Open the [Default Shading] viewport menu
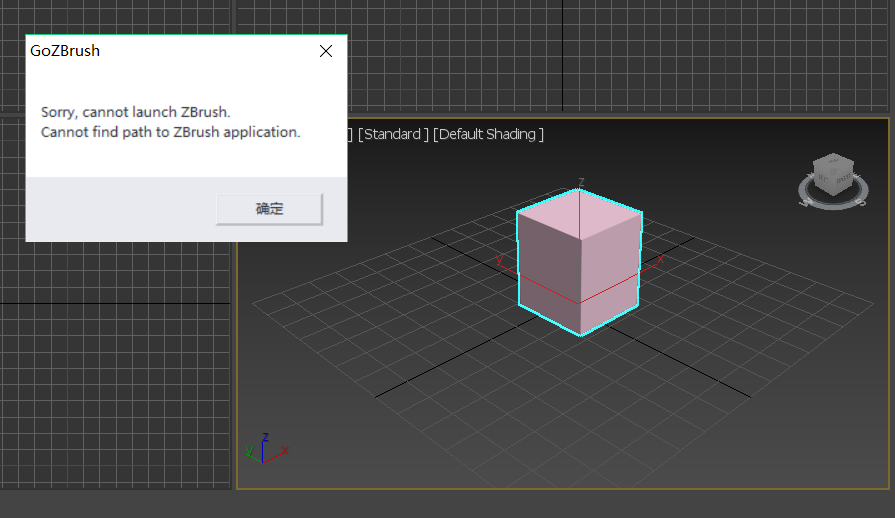This screenshot has width=895, height=518. pyautogui.click(x=488, y=134)
